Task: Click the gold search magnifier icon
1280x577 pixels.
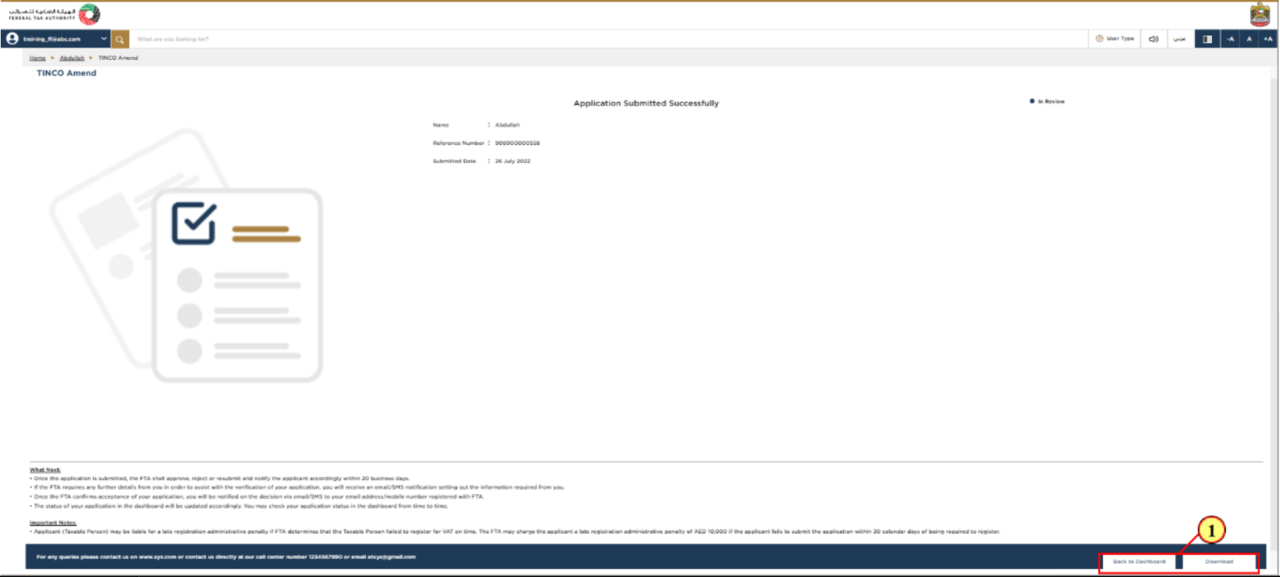Action: [x=120, y=39]
